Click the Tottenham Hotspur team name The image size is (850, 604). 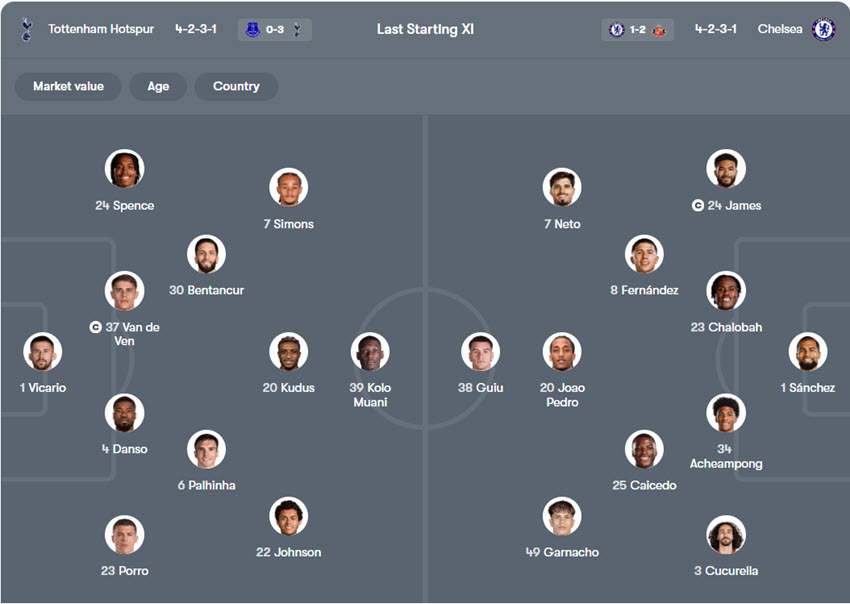coord(101,29)
